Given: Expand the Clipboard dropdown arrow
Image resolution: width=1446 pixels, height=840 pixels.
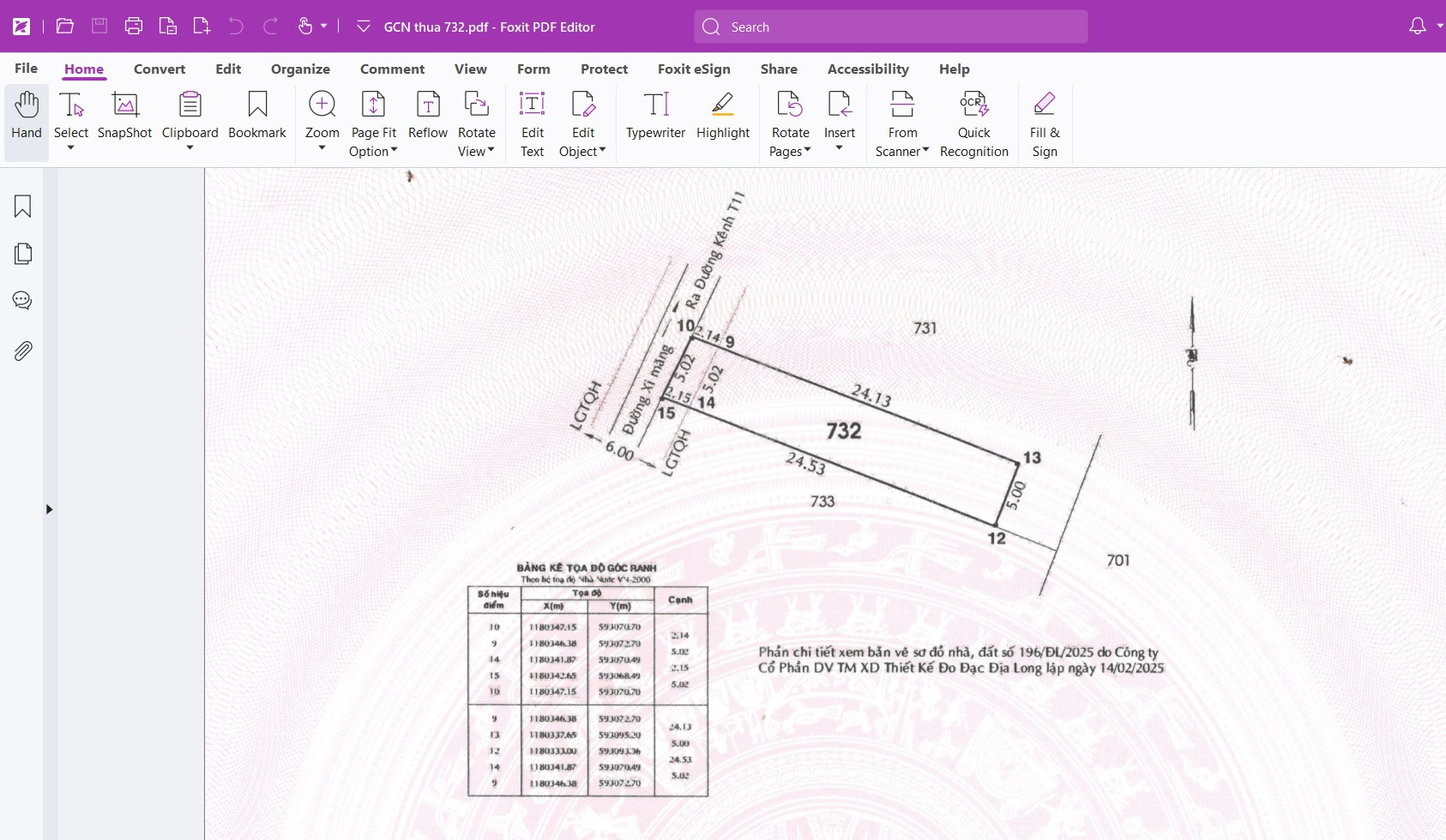Looking at the screenshot, I should 190,148.
